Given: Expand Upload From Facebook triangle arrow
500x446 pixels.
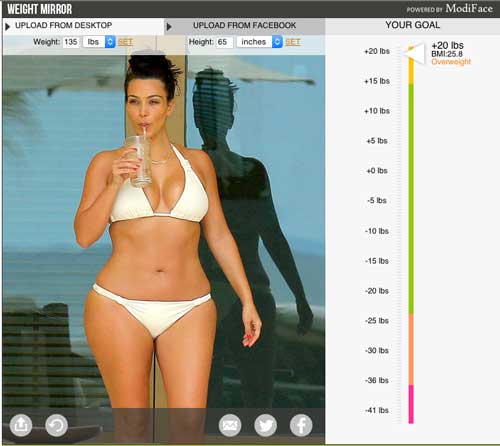Looking at the screenshot, I should [169, 27].
